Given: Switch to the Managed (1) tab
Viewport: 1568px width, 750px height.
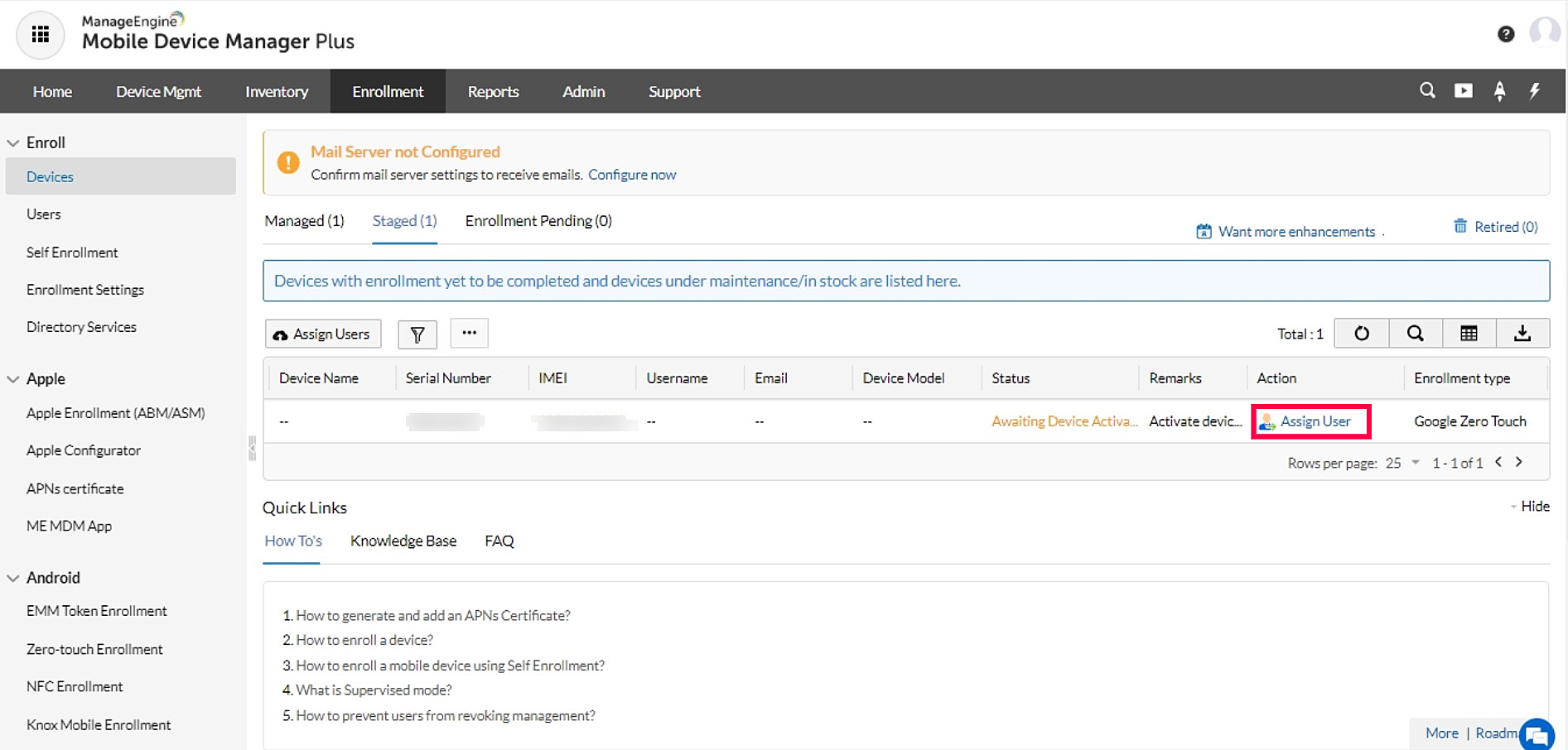Looking at the screenshot, I should pyautogui.click(x=304, y=221).
